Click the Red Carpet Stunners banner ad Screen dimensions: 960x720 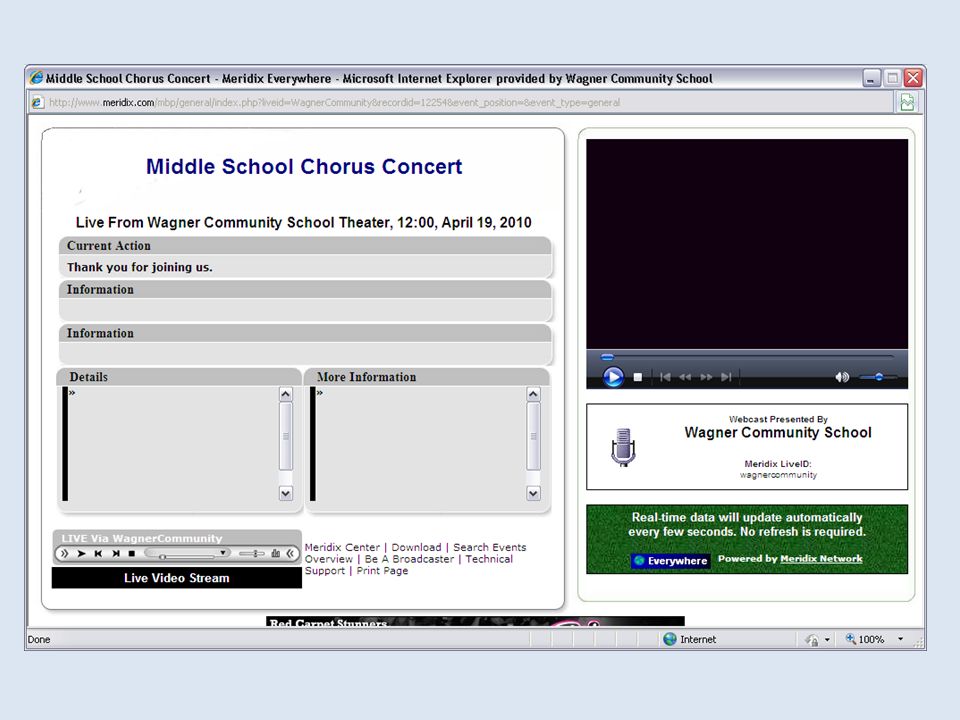point(475,622)
